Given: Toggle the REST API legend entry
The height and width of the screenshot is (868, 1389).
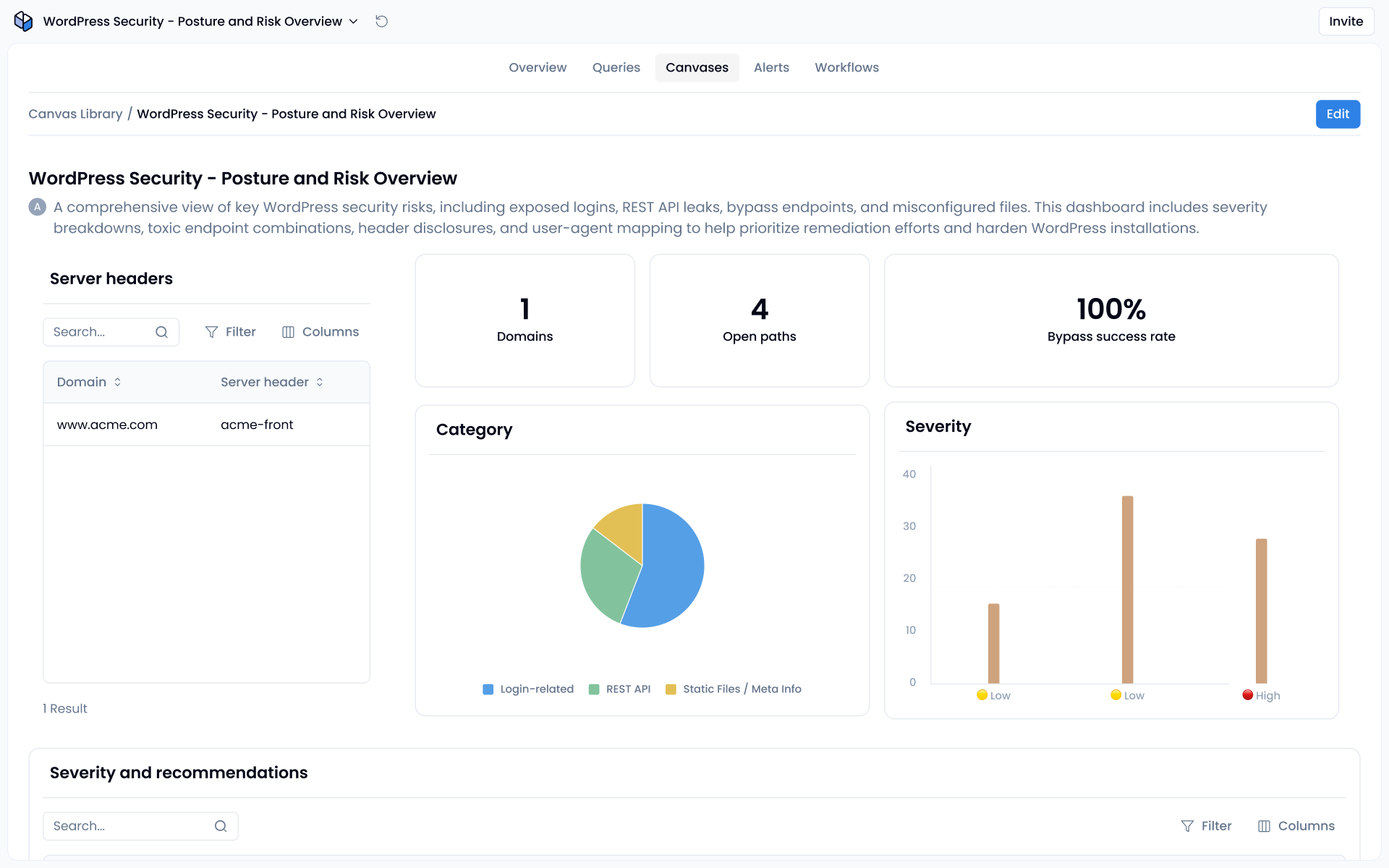Looking at the screenshot, I should pyautogui.click(x=619, y=689).
